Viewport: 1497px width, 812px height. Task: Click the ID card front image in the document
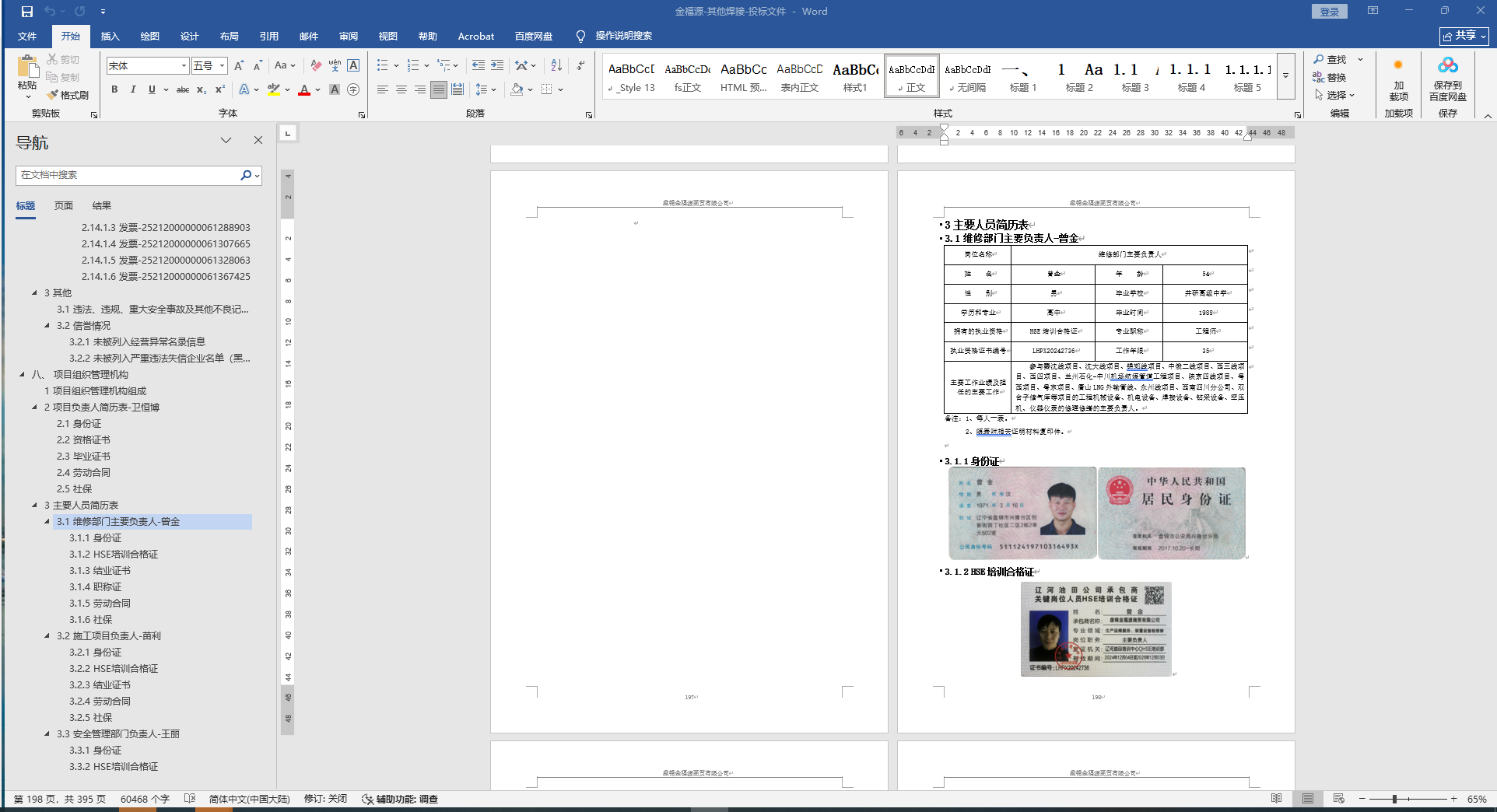[x=1022, y=513]
